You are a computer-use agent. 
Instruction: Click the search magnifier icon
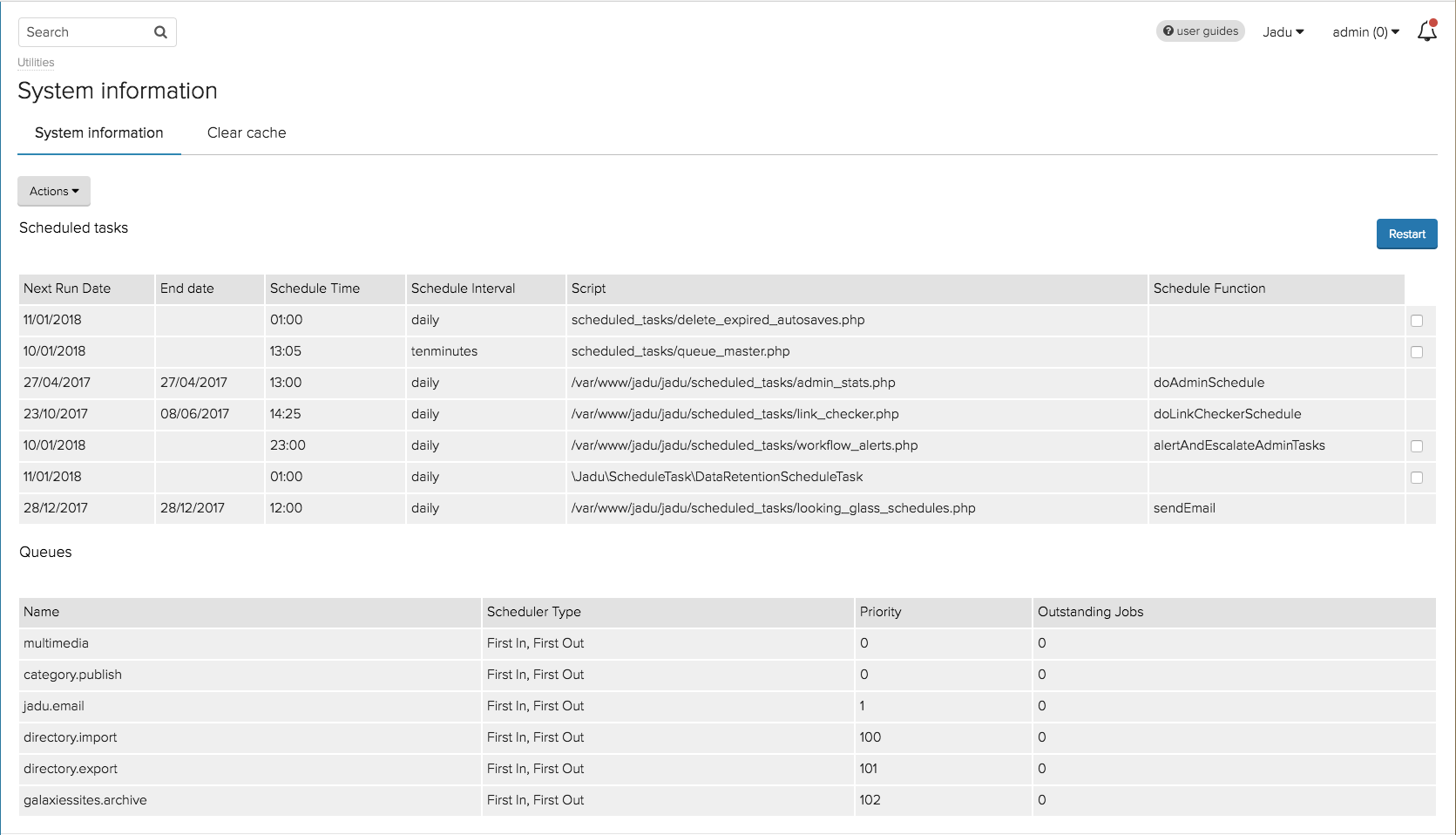pos(160,32)
